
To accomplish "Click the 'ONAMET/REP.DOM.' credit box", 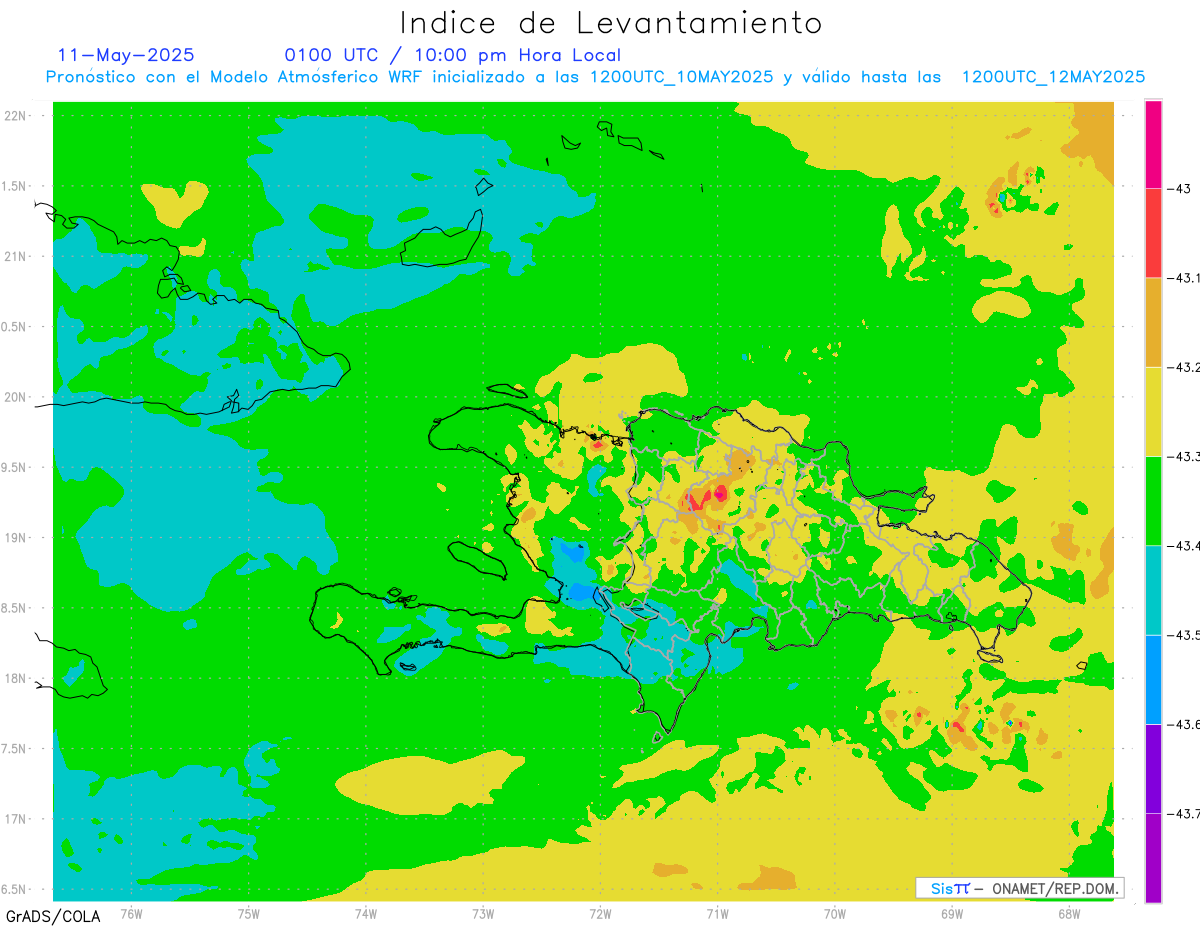I will click(x=1020, y=888).
